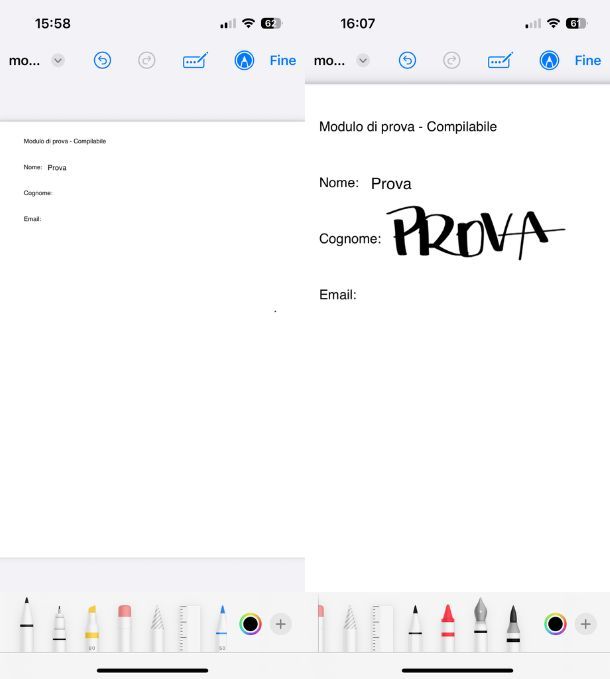The height and width of the screenshot is (679, 610).
Task: Toggle Markup pen icon in left screenshot
Action: pos(244,60)
